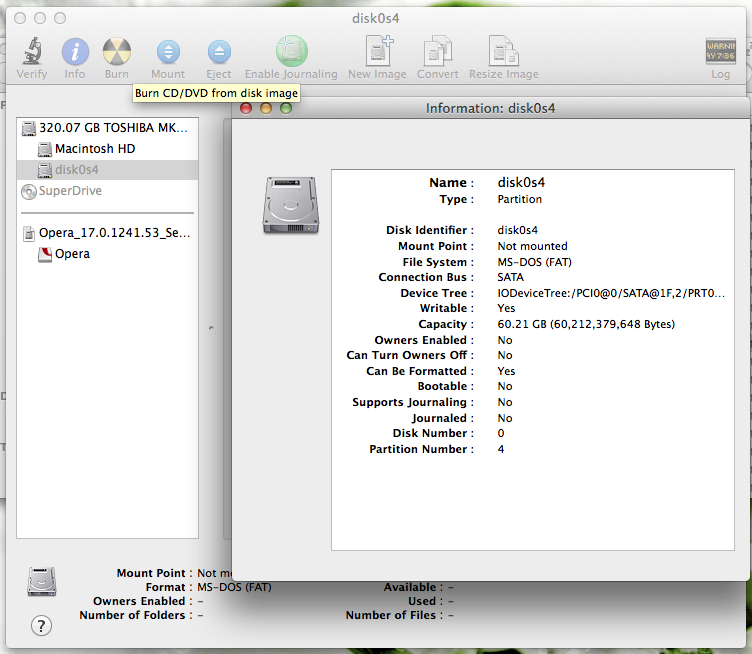This screenshot has width=752, height=654.
Task: Select the Opera_17.0.1241.53 disk image
Action: coord(107,233)
